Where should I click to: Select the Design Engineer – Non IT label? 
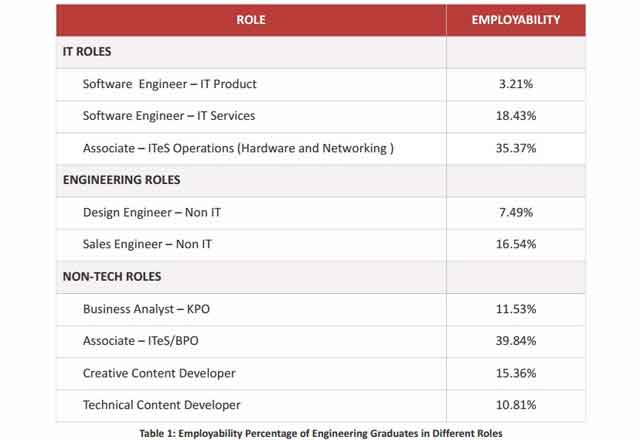tap(154, 212)
